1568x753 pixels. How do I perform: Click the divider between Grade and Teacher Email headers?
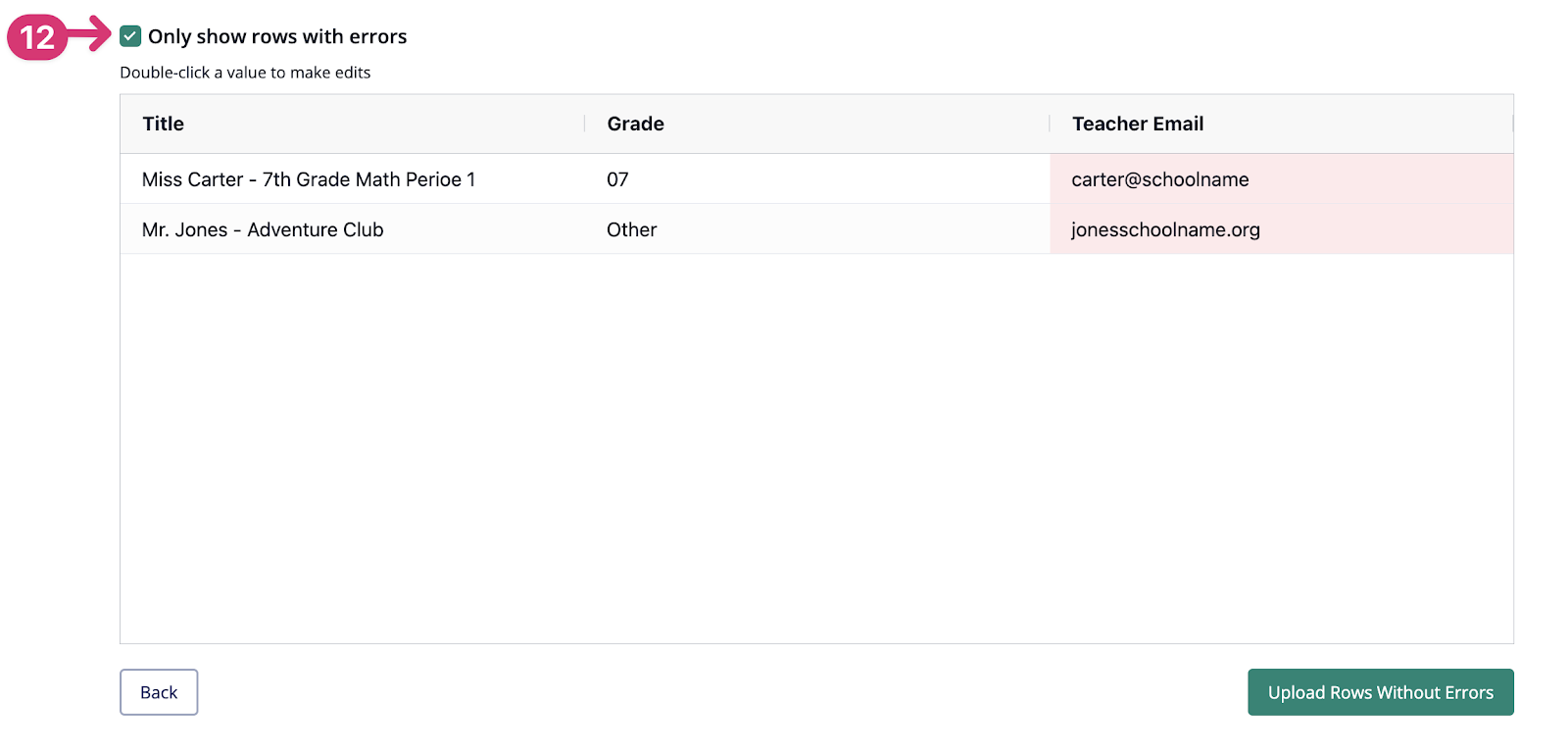pos(1050,124)
